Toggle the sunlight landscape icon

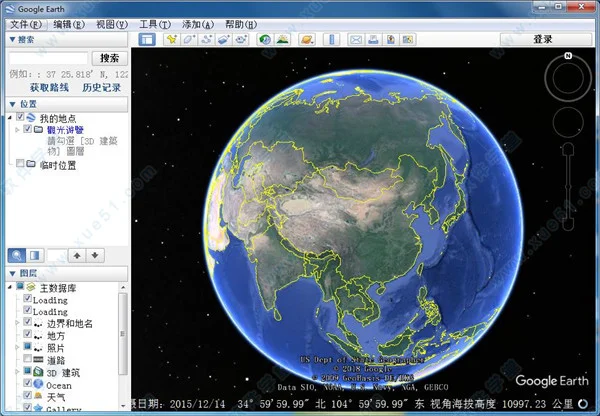click(x=282, y=39)
